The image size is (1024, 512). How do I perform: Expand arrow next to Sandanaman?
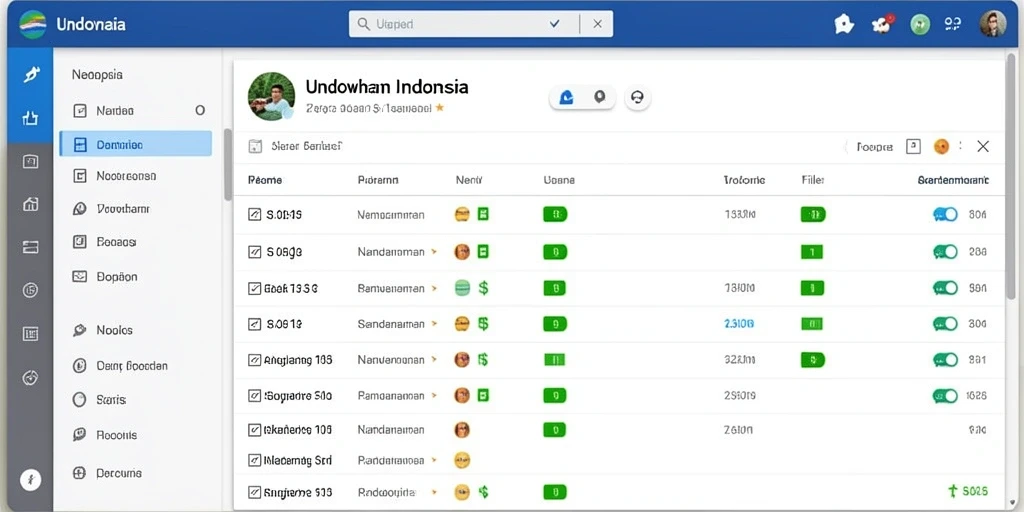pos(433,324)
